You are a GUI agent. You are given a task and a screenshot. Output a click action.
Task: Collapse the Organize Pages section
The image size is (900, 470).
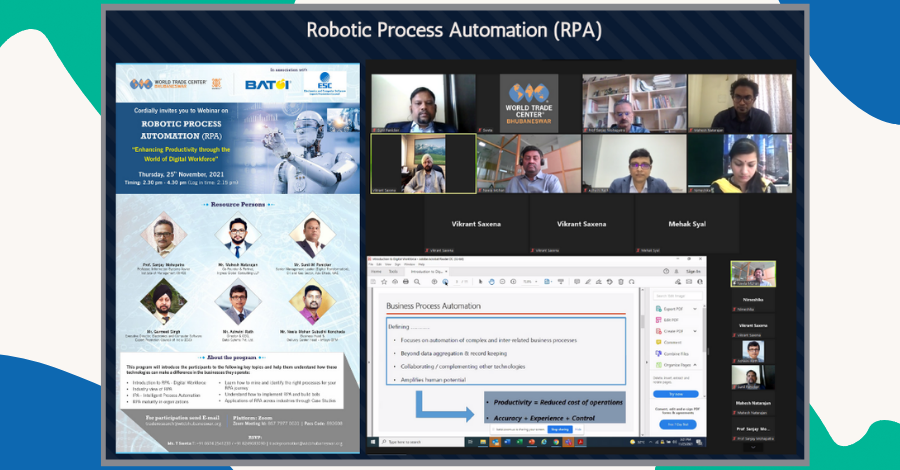pyautogui.click(x=695, y=365)
